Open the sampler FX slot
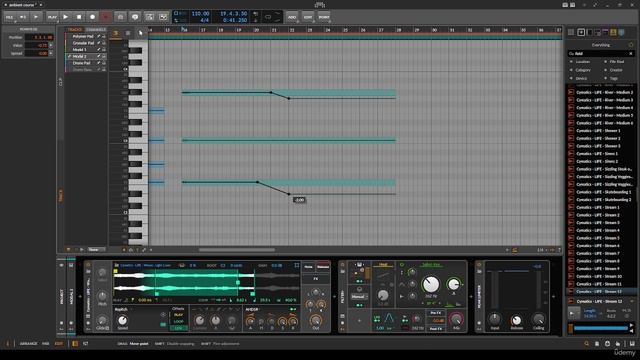The image size is (640, 360). click(x=316, y=278)
